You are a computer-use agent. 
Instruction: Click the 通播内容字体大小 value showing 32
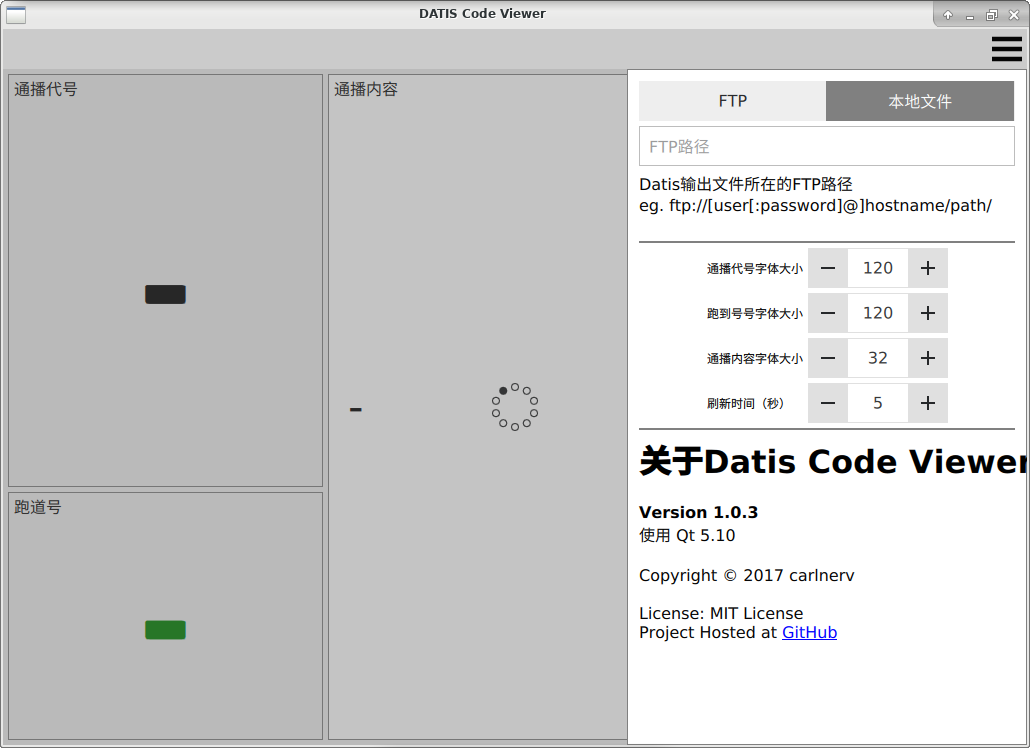pyautogui.click(x=878, y=358)
